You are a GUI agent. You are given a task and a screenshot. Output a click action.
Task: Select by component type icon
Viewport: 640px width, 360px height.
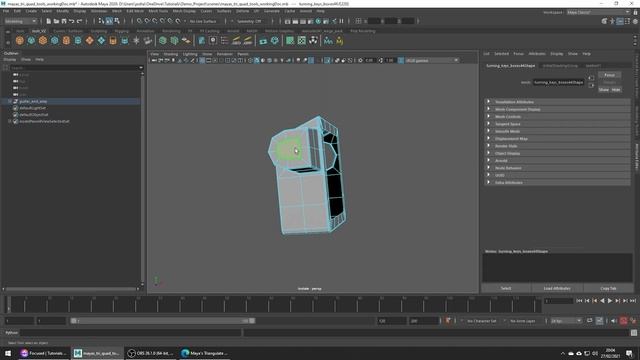(x=117, y=21)
